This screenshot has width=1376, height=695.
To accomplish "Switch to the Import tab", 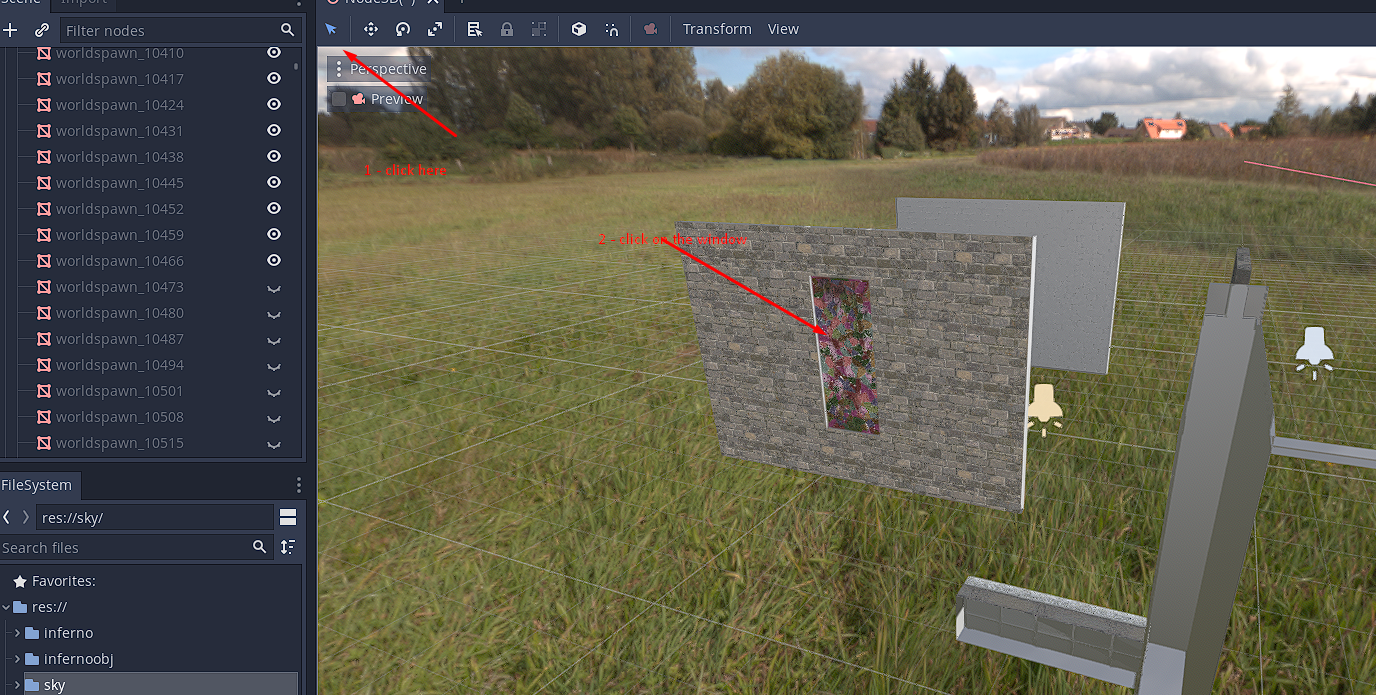I will pos(83,3).
